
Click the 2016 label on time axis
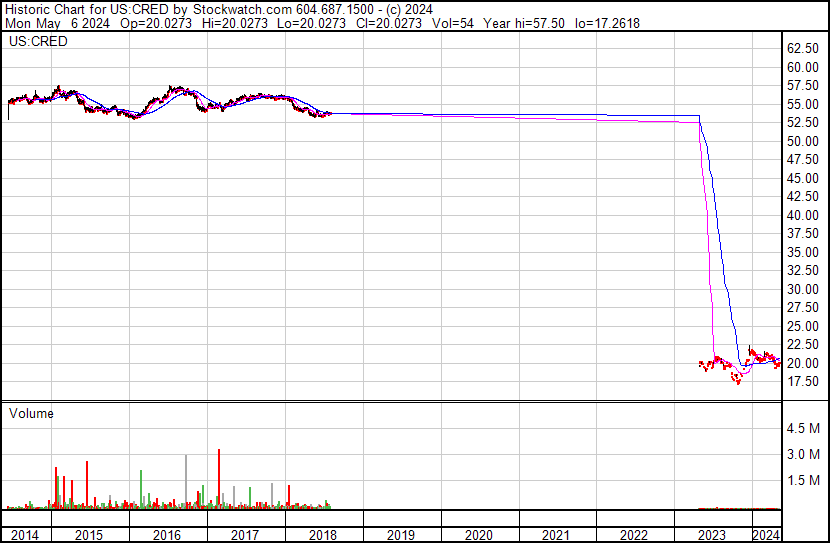click(168, 535)
